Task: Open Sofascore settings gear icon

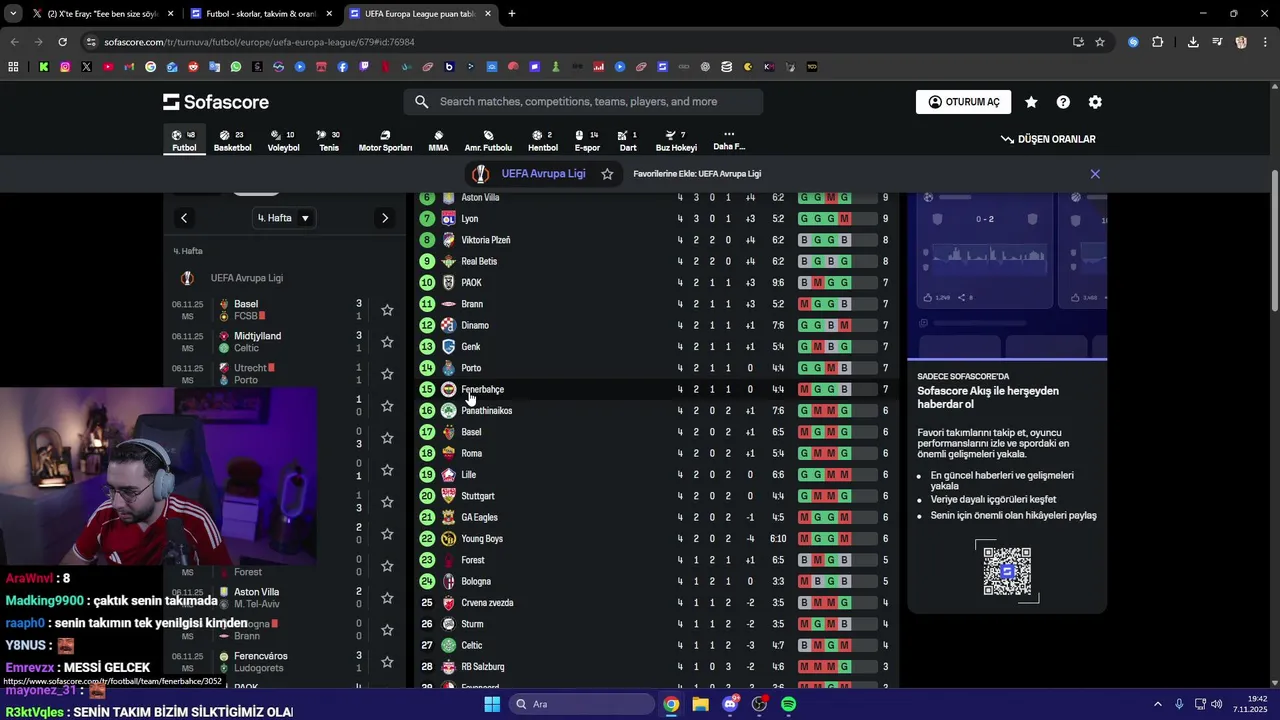Action: [1095, 102]
